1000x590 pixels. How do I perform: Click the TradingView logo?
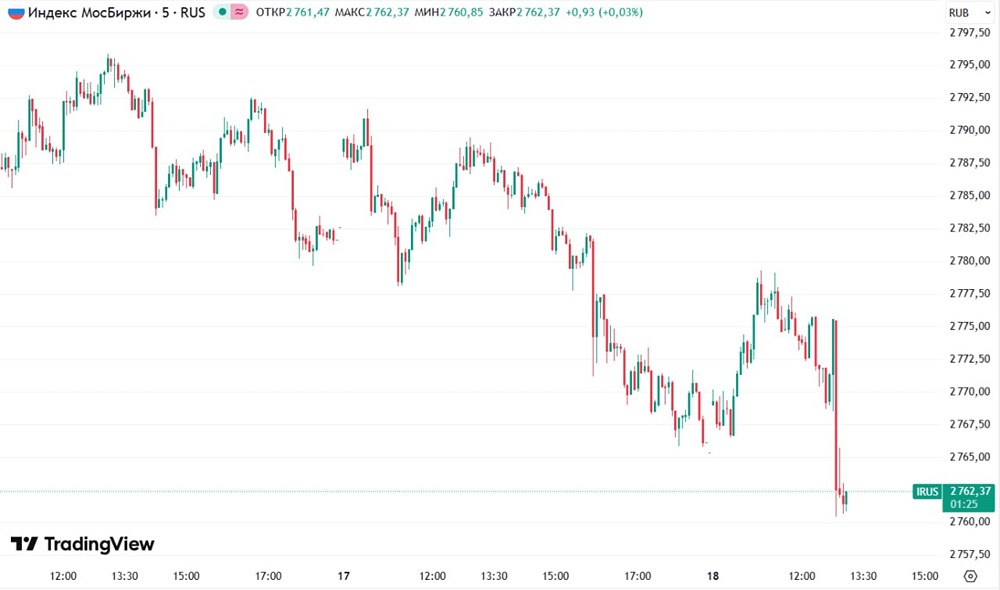click(83, 544)
